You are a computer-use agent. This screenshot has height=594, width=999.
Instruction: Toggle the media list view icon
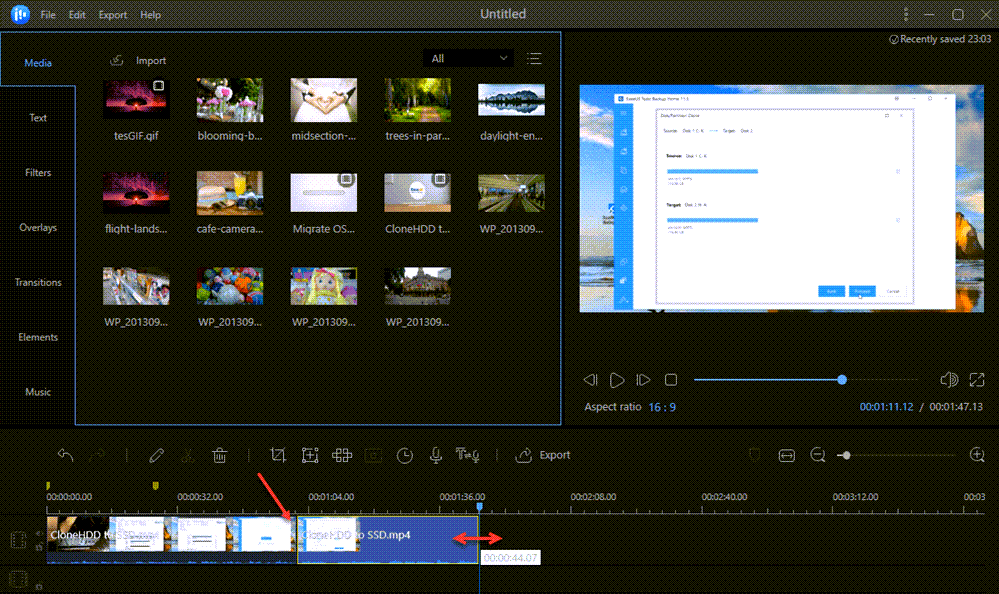(534, 59)
